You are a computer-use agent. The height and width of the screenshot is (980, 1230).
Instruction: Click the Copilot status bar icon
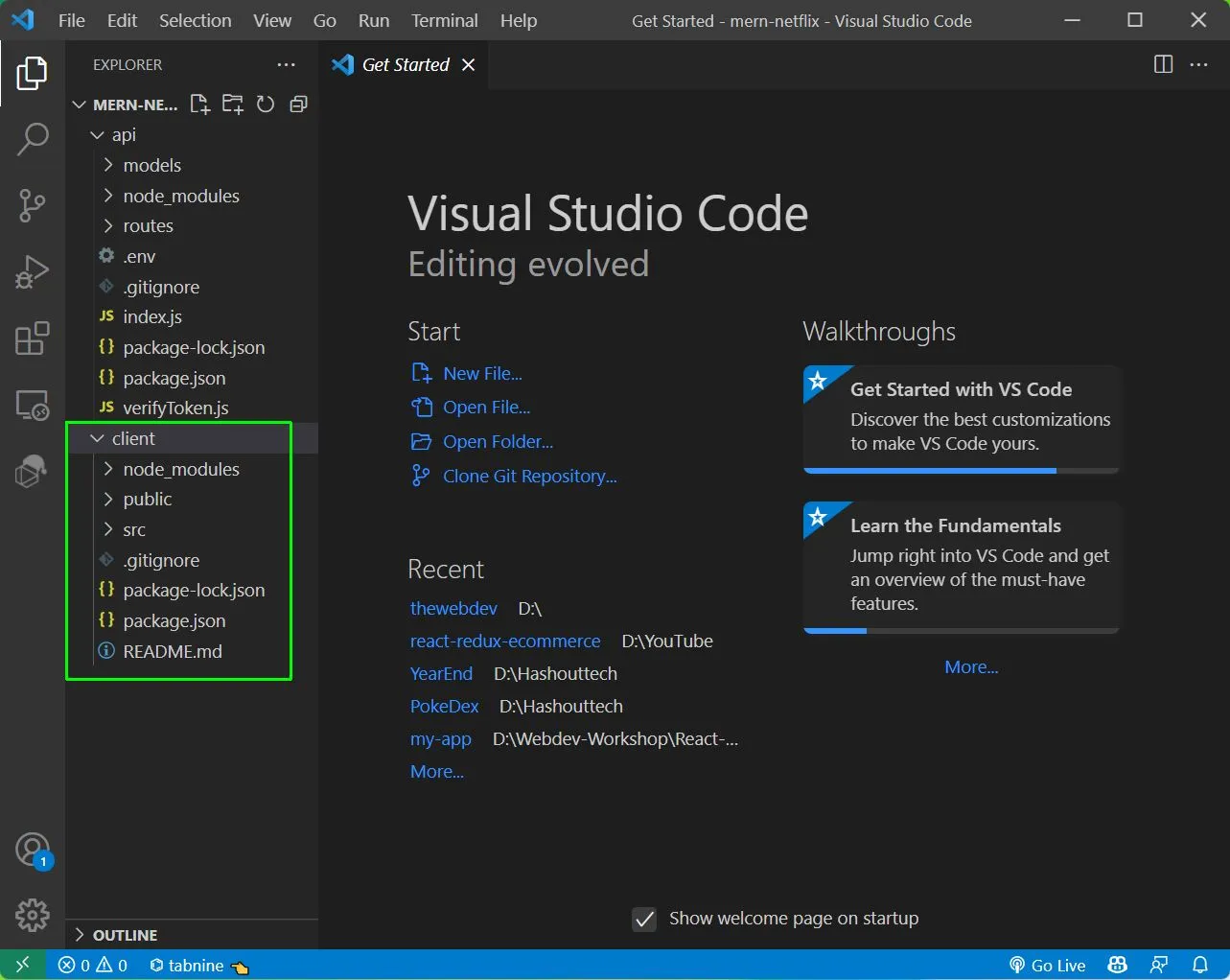tap(1117, 966)
